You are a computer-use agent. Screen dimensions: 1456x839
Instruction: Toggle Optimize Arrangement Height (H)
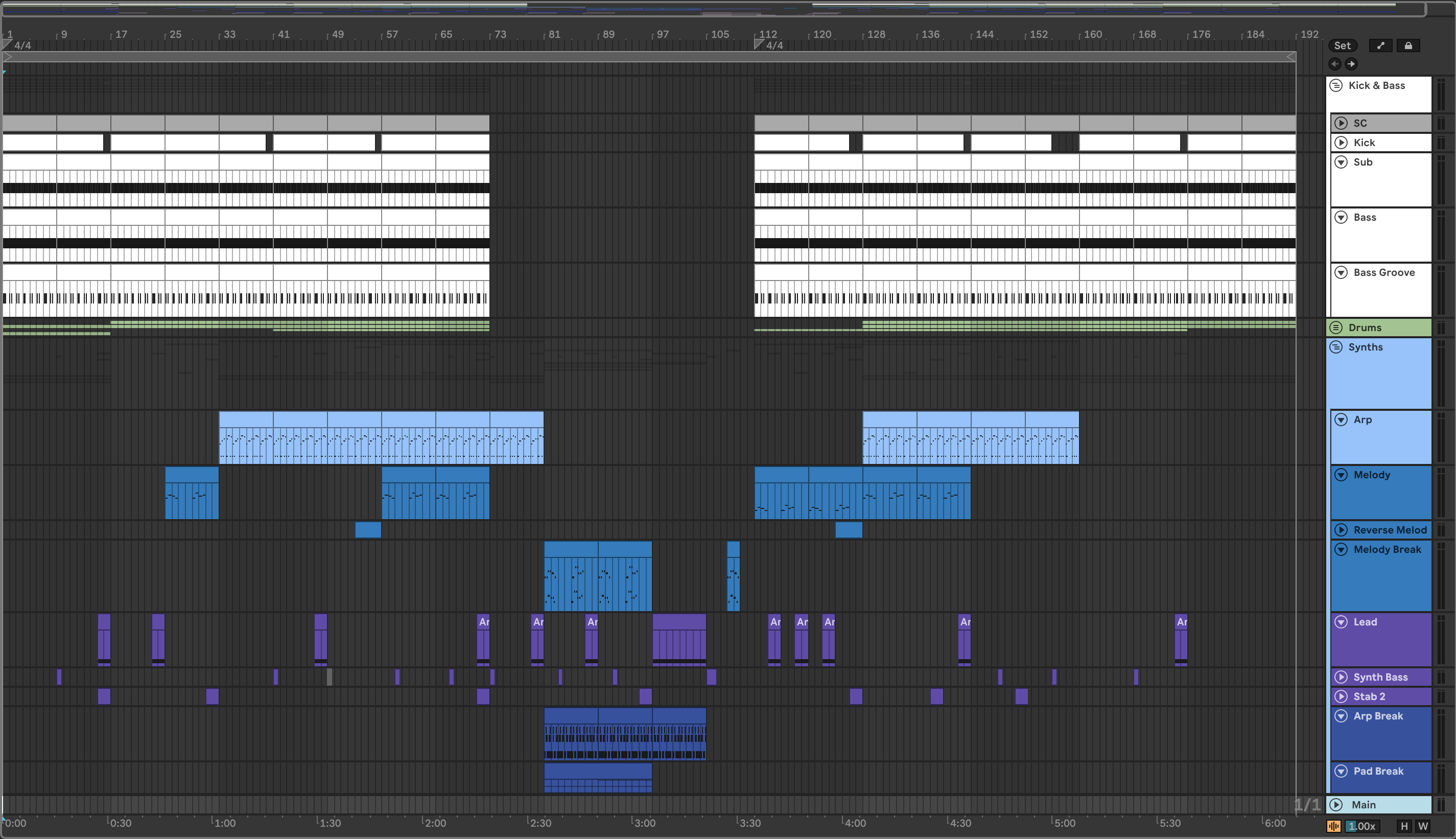tap(1404, 826)
